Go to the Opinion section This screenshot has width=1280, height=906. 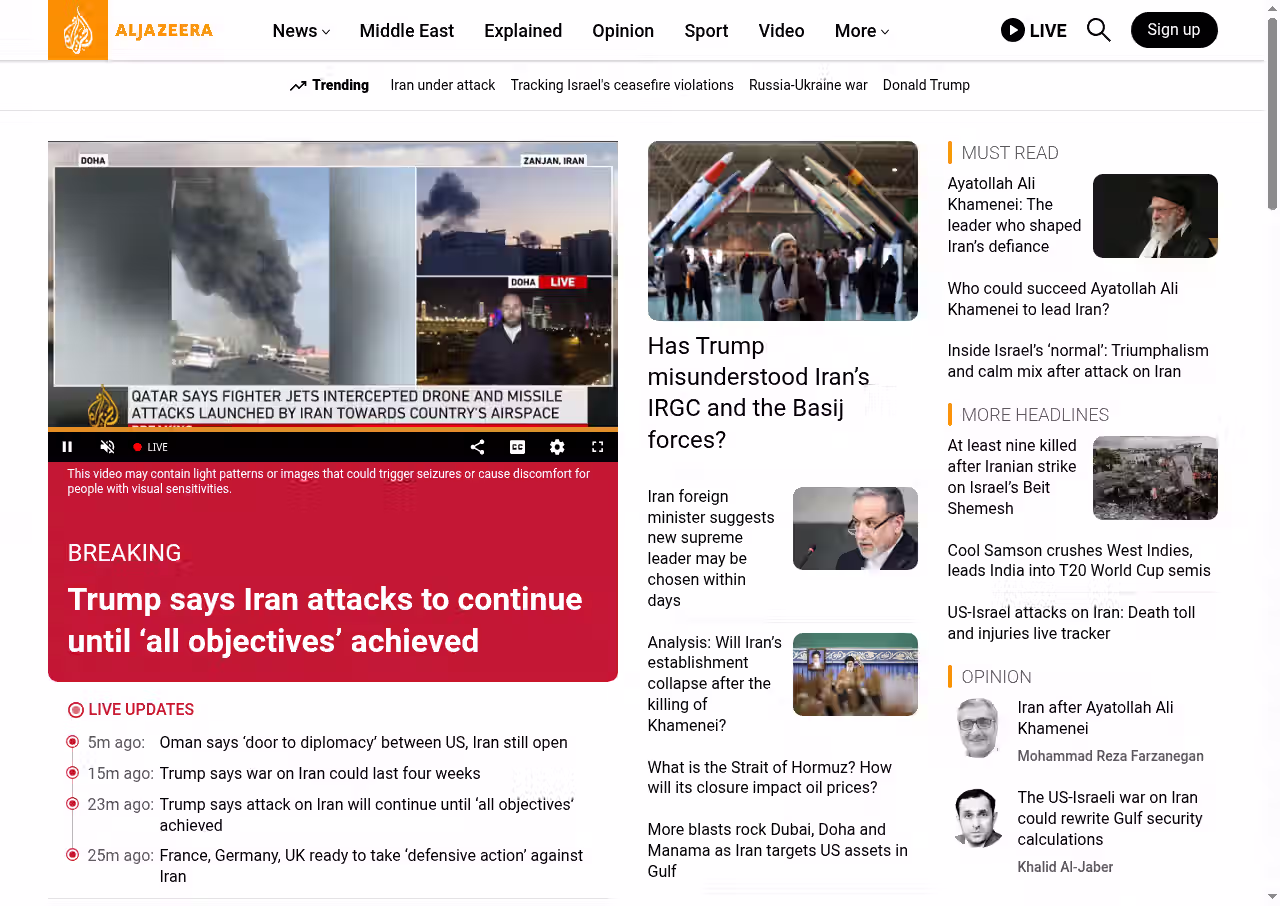pyautogui.click(x=622, y=31)
